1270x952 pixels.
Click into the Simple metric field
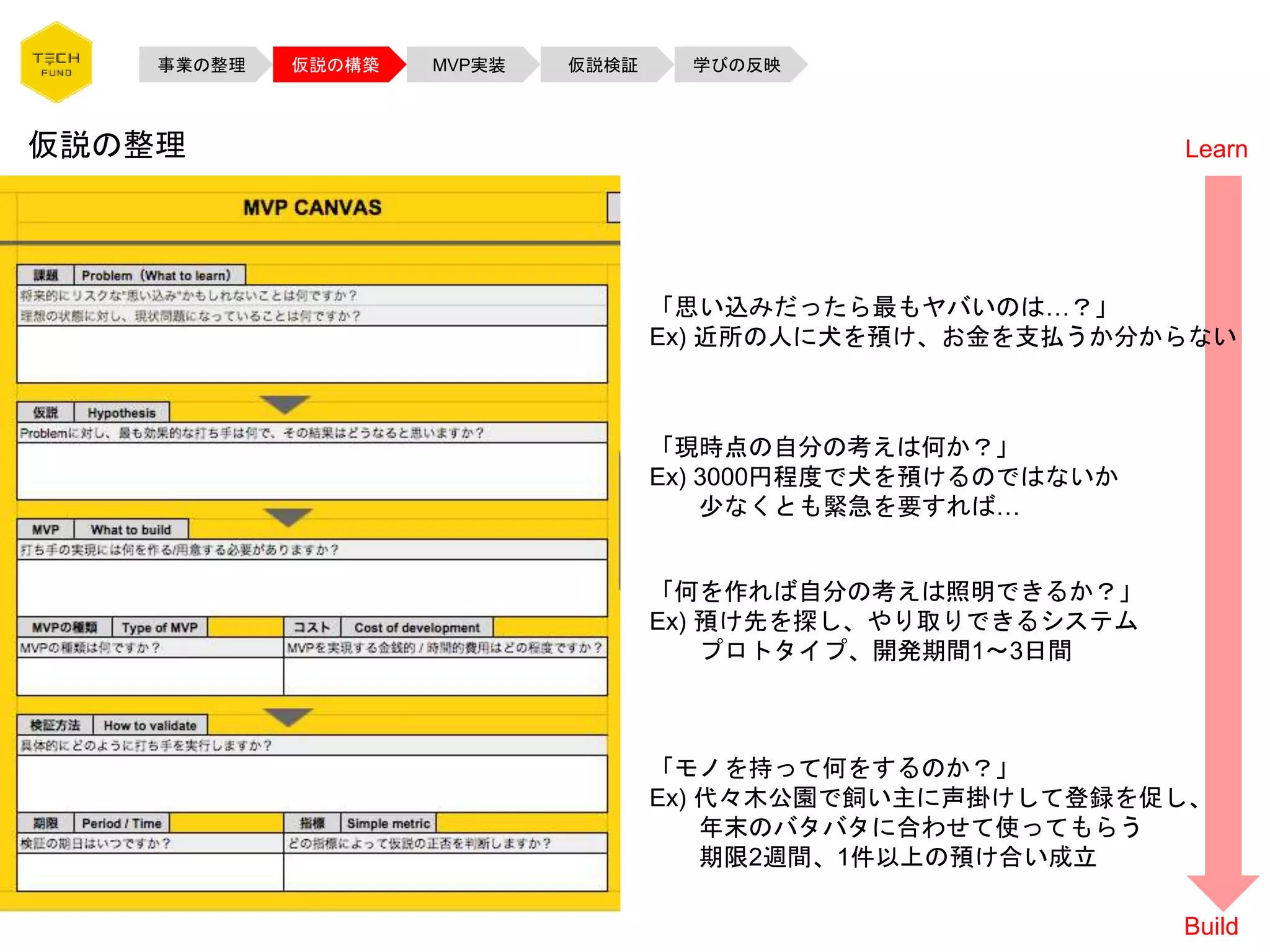tap(445, 872)
